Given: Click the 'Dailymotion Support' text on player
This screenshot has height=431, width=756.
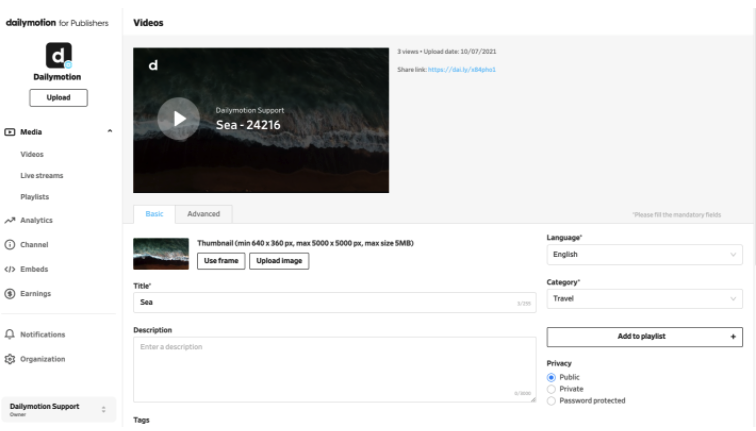Looking at the screenshot, I should [x=250, y=110].
